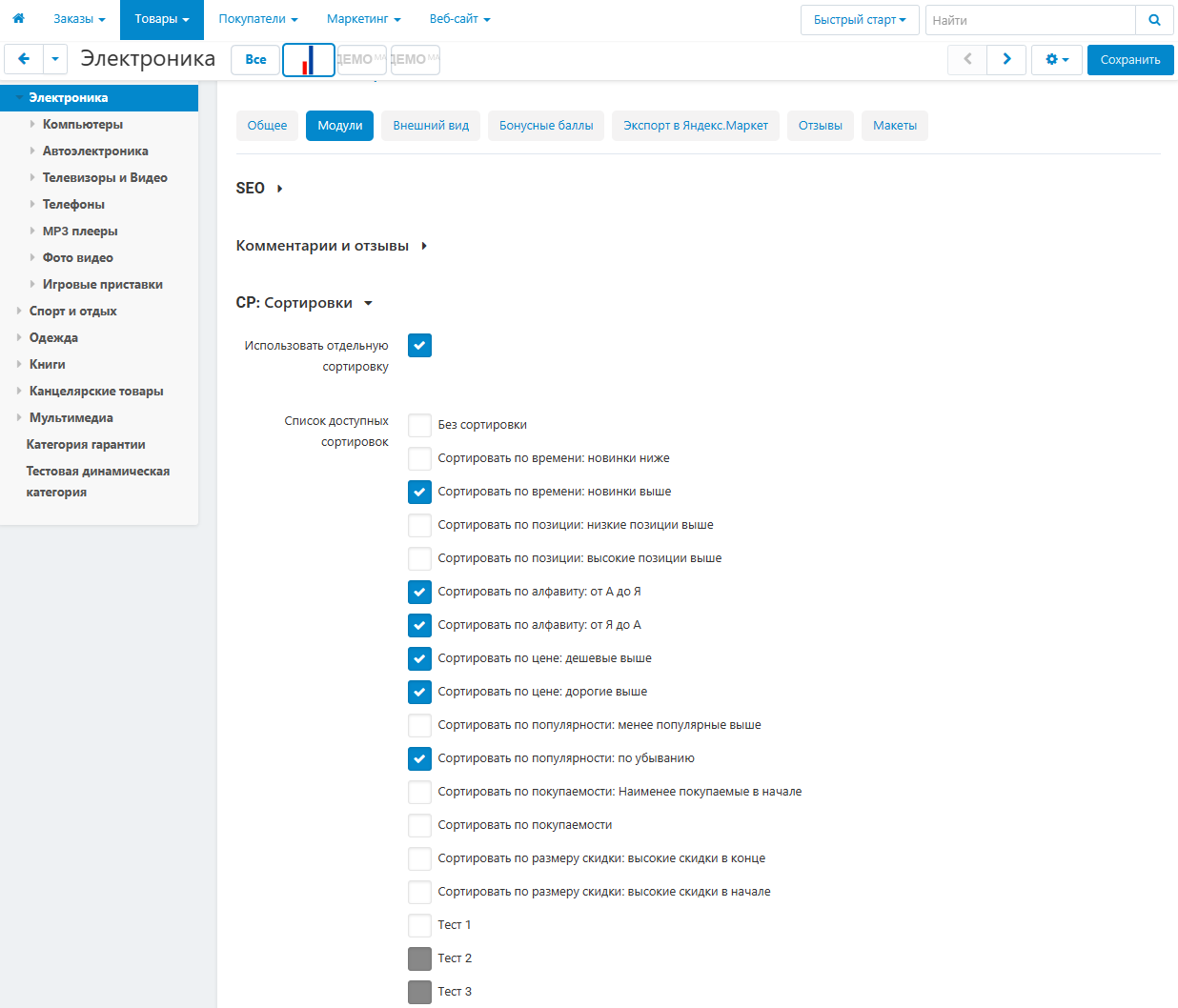This screenshot has width=1178, height=1008.
Task: Collapse the 'CP: Сортировки' section
Action: [304, 303]
